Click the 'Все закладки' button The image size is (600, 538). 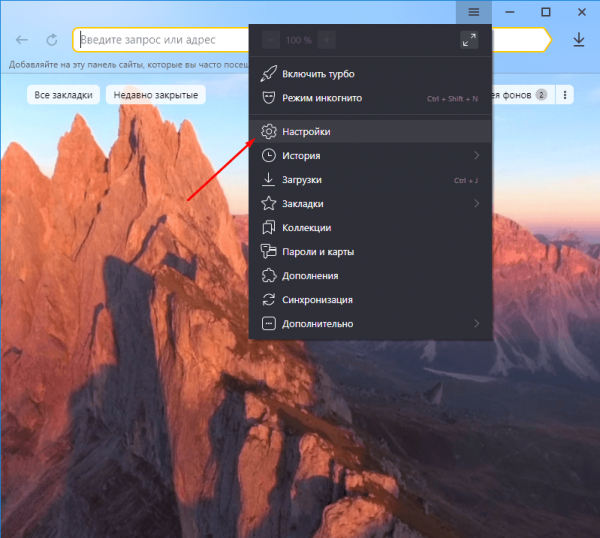pos(64,95)
